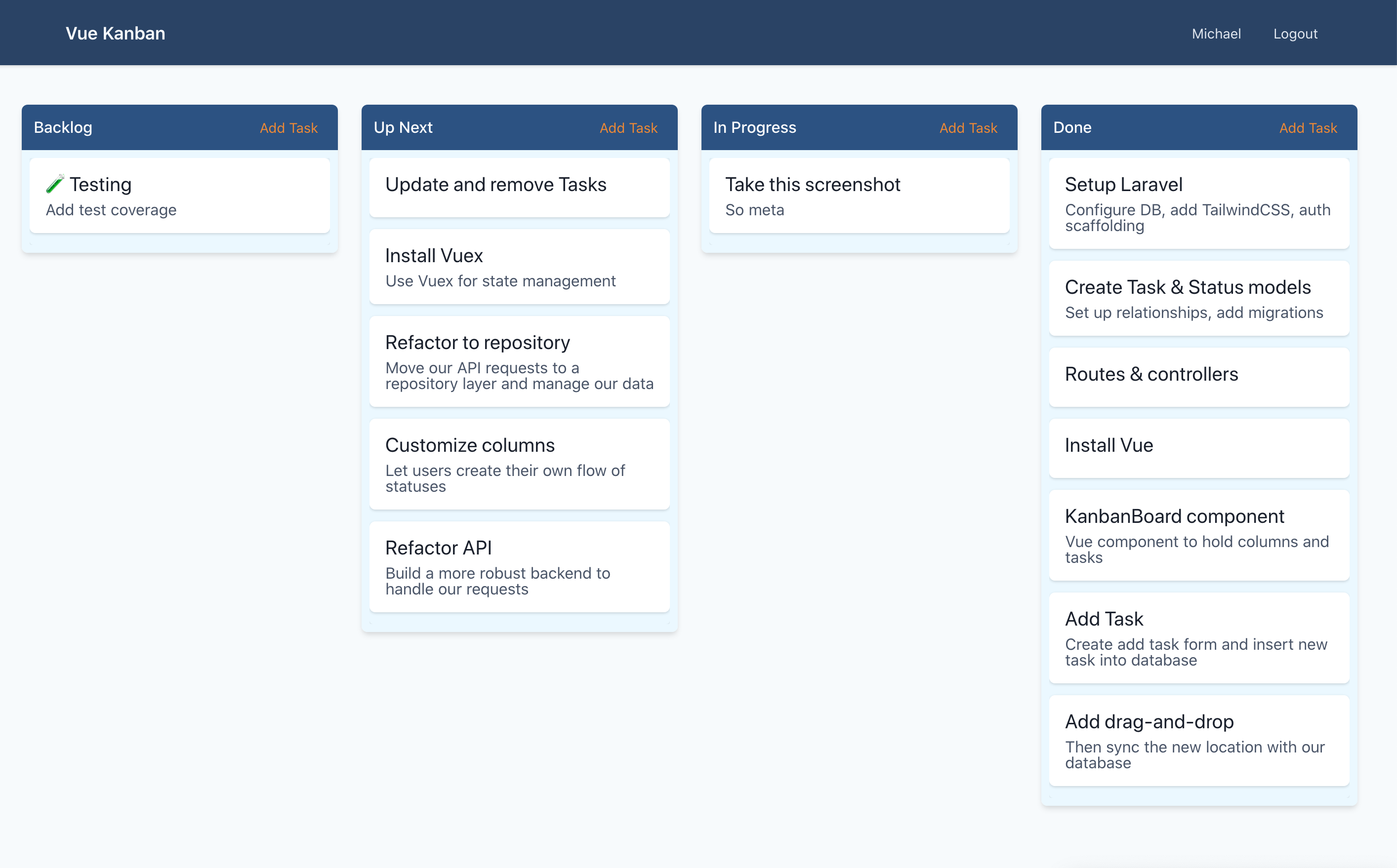The image size is (1397, 868).
Task: Open the 'Update and remove Tasks' card
Action: 519,185
